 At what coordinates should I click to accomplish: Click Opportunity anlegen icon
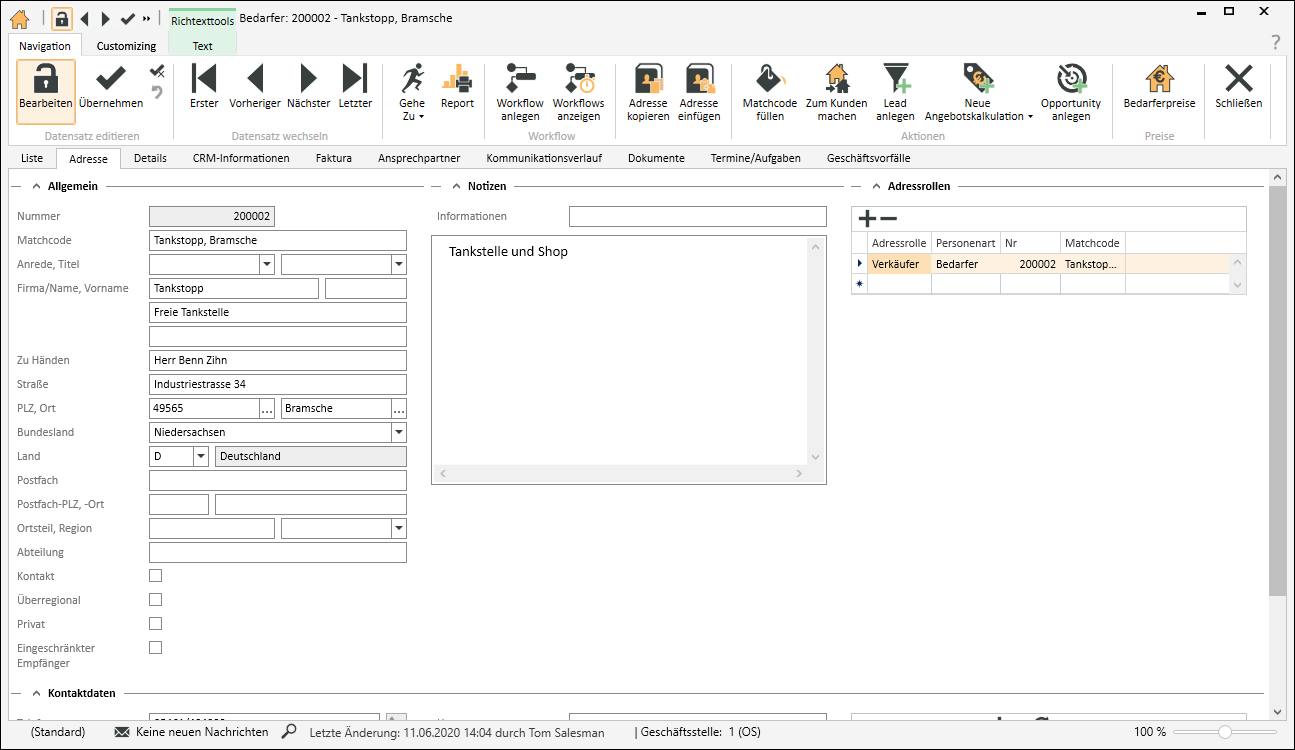click(x=1070, y=80)
